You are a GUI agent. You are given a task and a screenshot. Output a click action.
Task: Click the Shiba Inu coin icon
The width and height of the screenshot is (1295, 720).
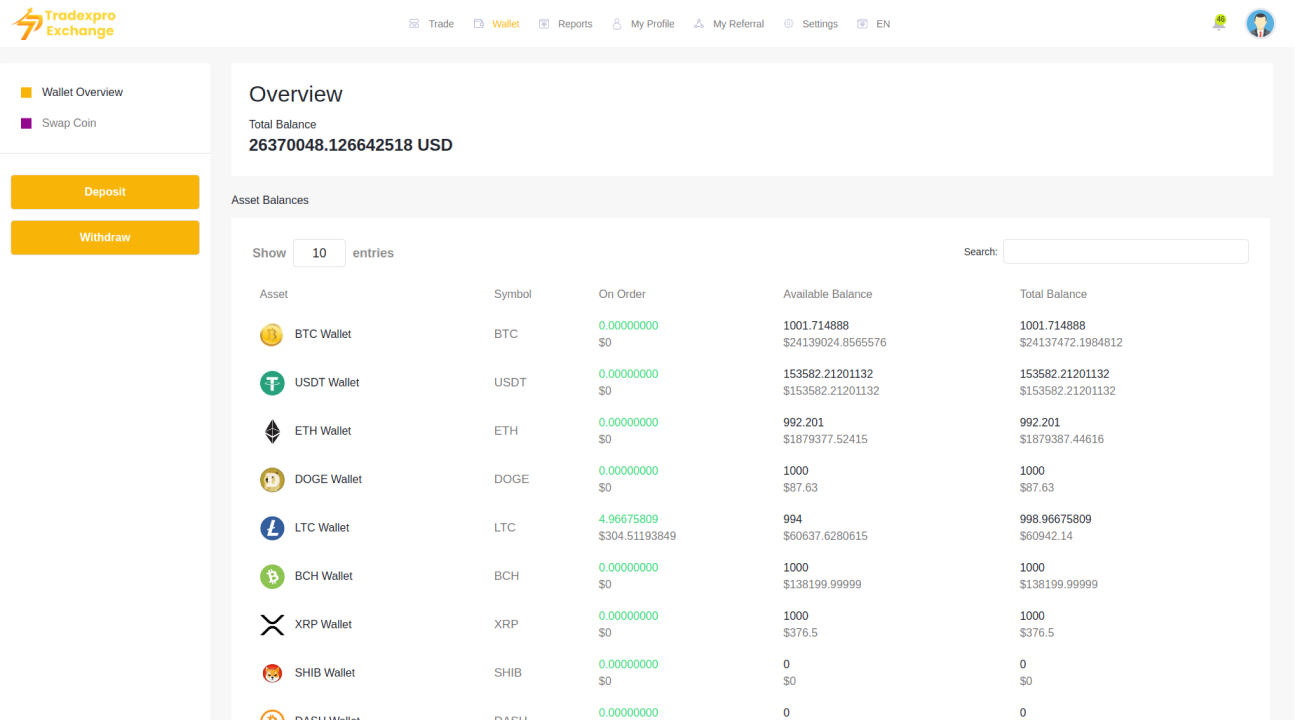271,673
